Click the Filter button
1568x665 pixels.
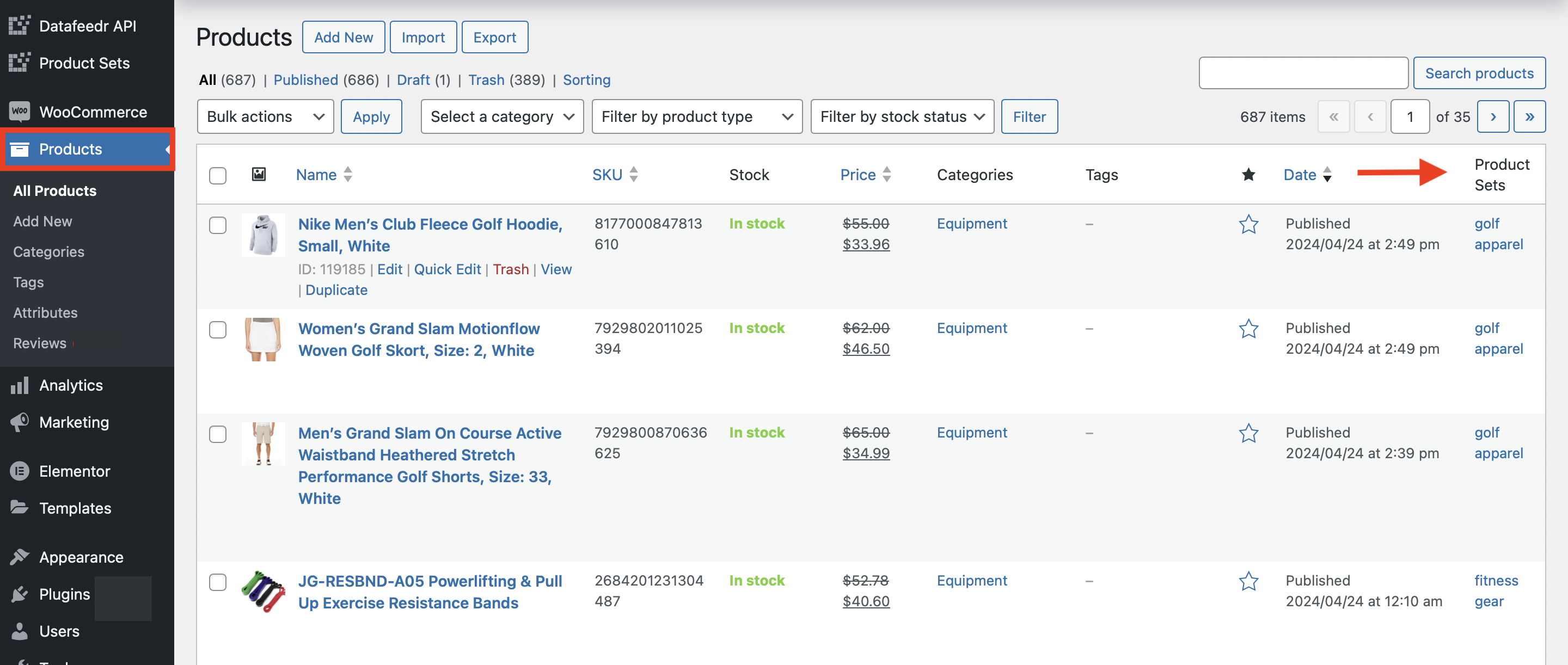coord(1030,116)
